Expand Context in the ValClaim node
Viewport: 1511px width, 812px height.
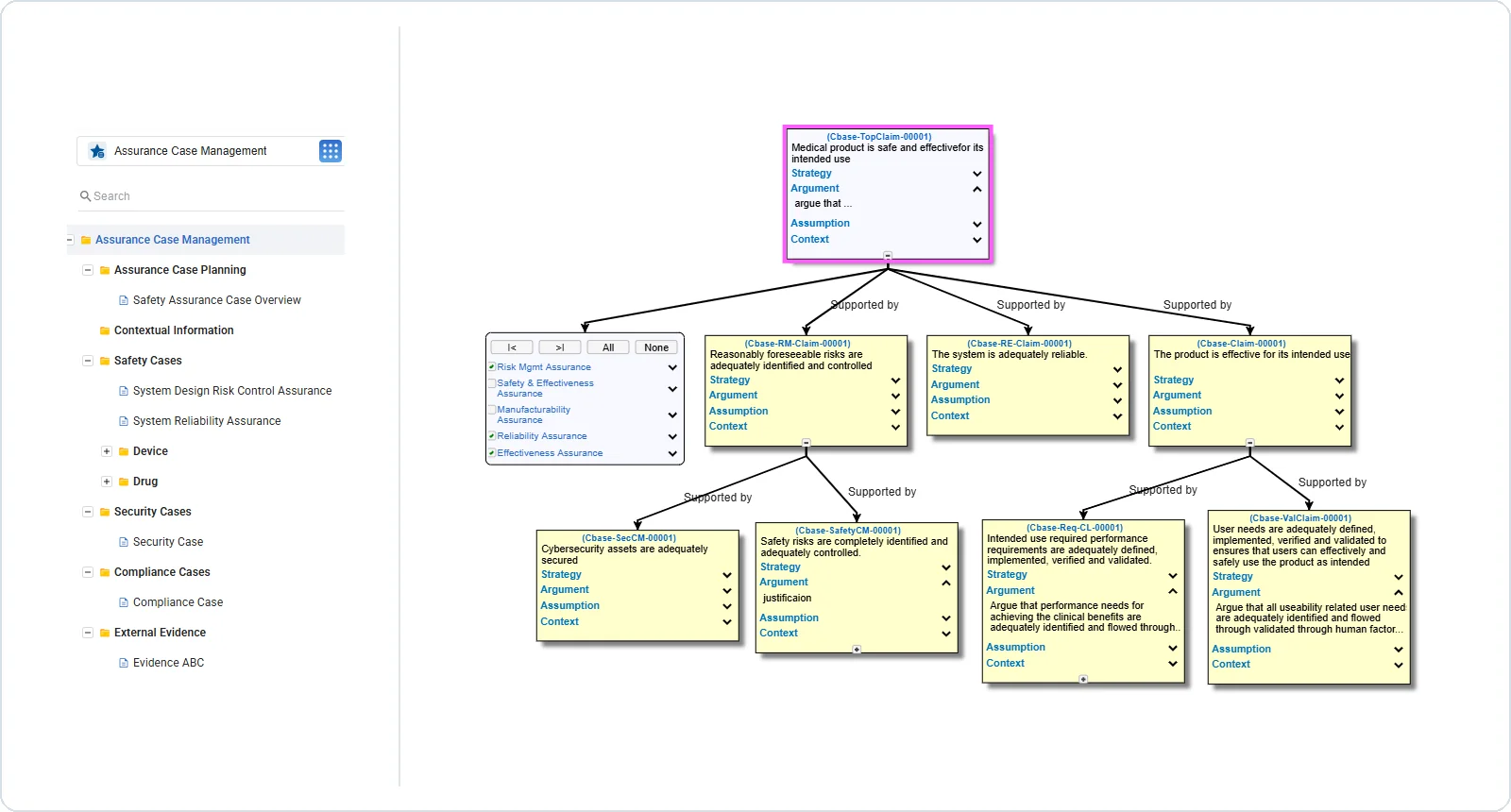[1399, 665]
